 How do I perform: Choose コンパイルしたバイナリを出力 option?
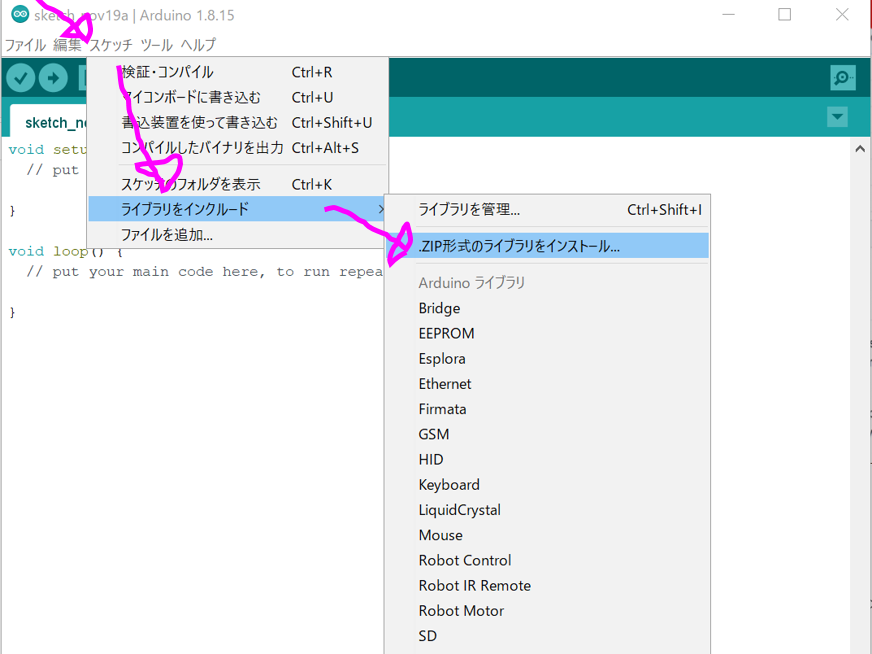pyautogui.click(x=202, y=148)
